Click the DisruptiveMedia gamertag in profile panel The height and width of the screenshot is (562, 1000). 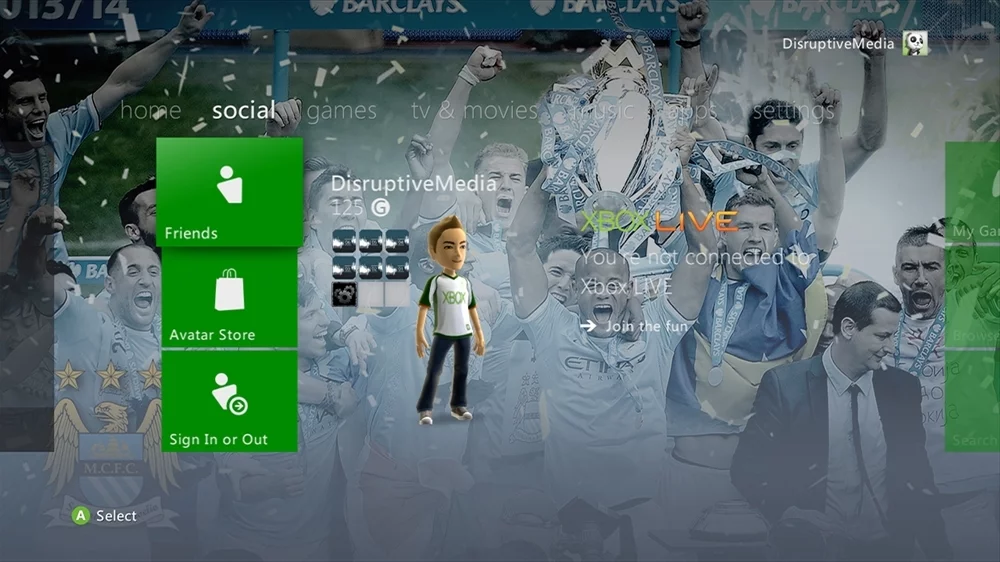[x=414, y=184]
